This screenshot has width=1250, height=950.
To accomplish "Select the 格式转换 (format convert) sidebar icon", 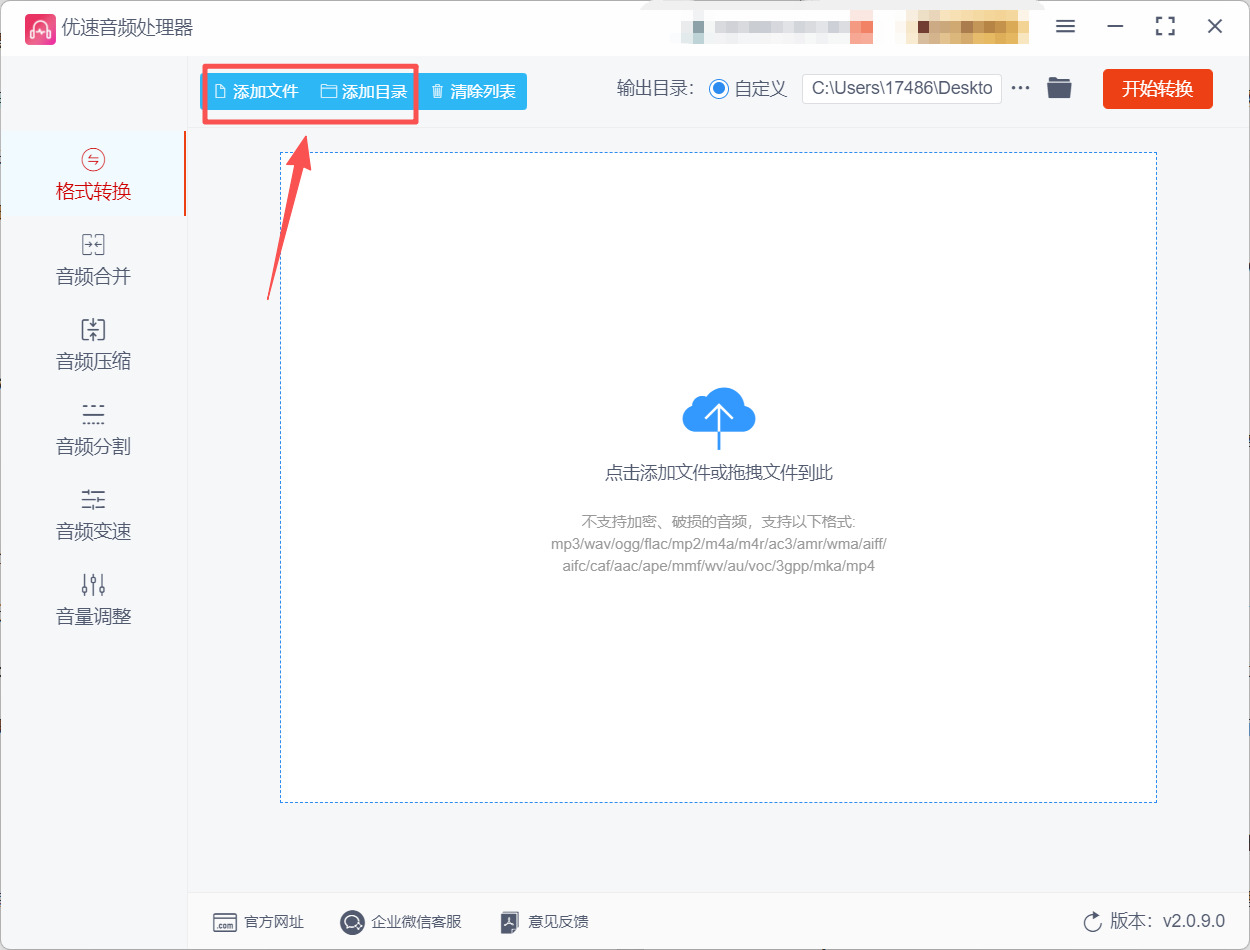I will pos(92,175).
